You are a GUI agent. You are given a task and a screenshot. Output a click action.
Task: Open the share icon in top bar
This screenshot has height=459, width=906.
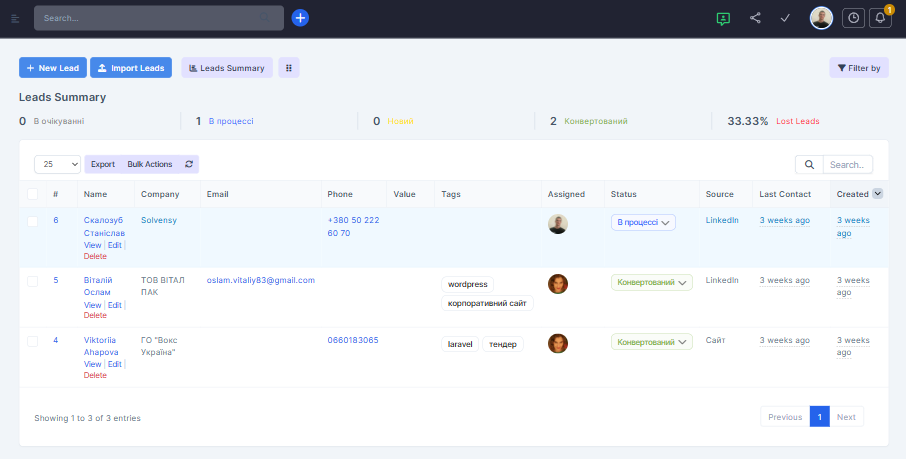point(755,18)
